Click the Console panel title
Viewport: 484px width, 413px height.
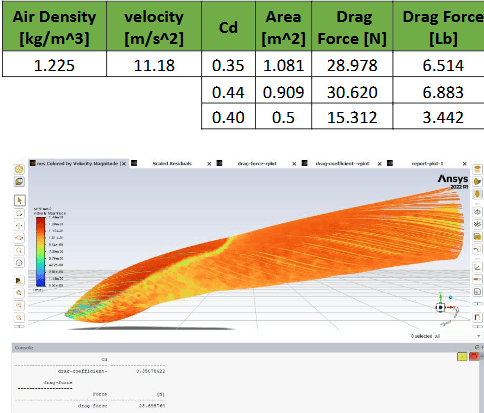pos(24,348)
